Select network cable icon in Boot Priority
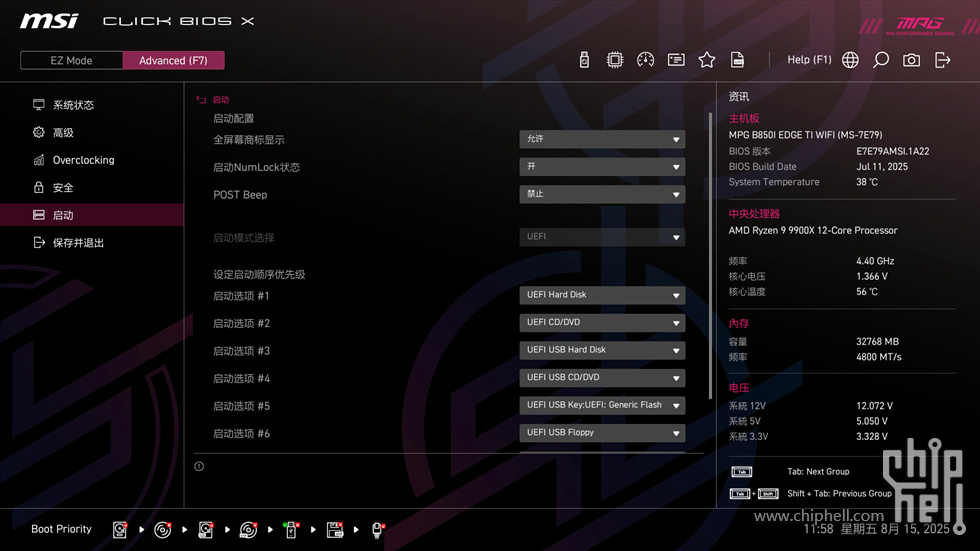 point(378,530)
